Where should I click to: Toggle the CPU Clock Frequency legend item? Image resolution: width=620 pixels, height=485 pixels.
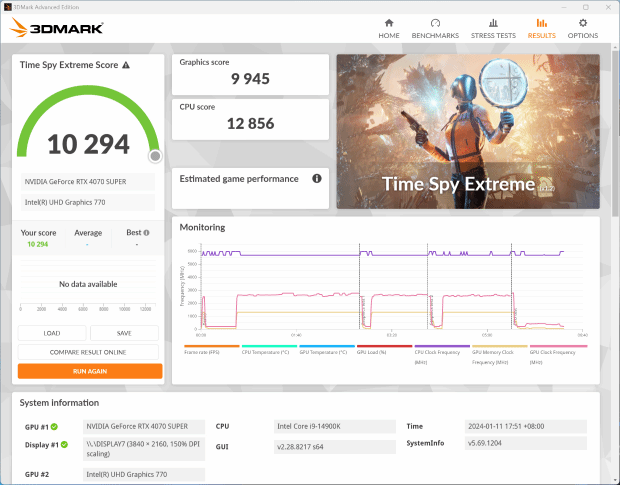442,355
